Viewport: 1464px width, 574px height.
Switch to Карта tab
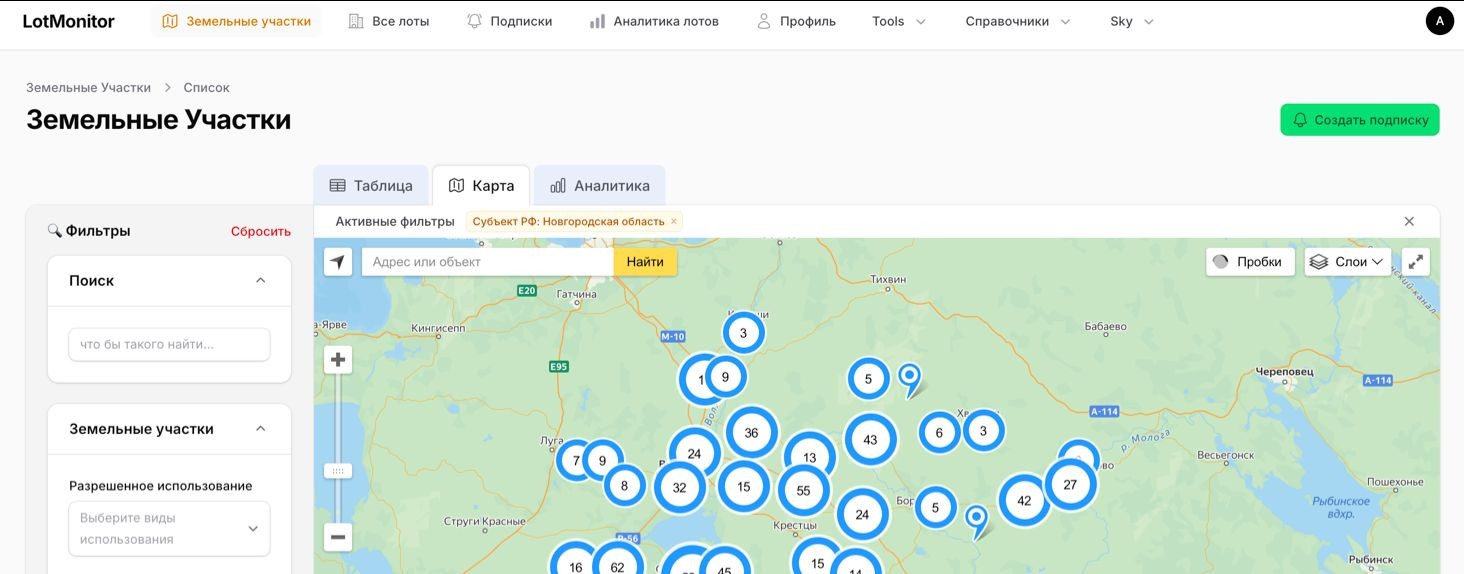click(481, 186)
